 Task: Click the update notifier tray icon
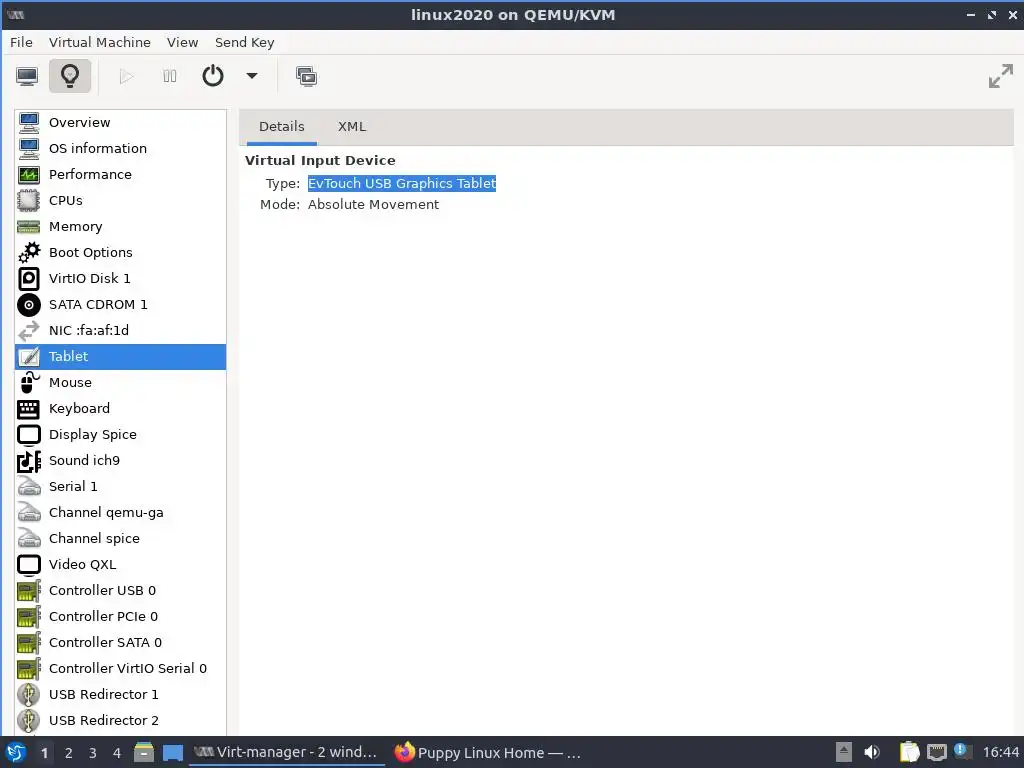click(x=961, y=751)
